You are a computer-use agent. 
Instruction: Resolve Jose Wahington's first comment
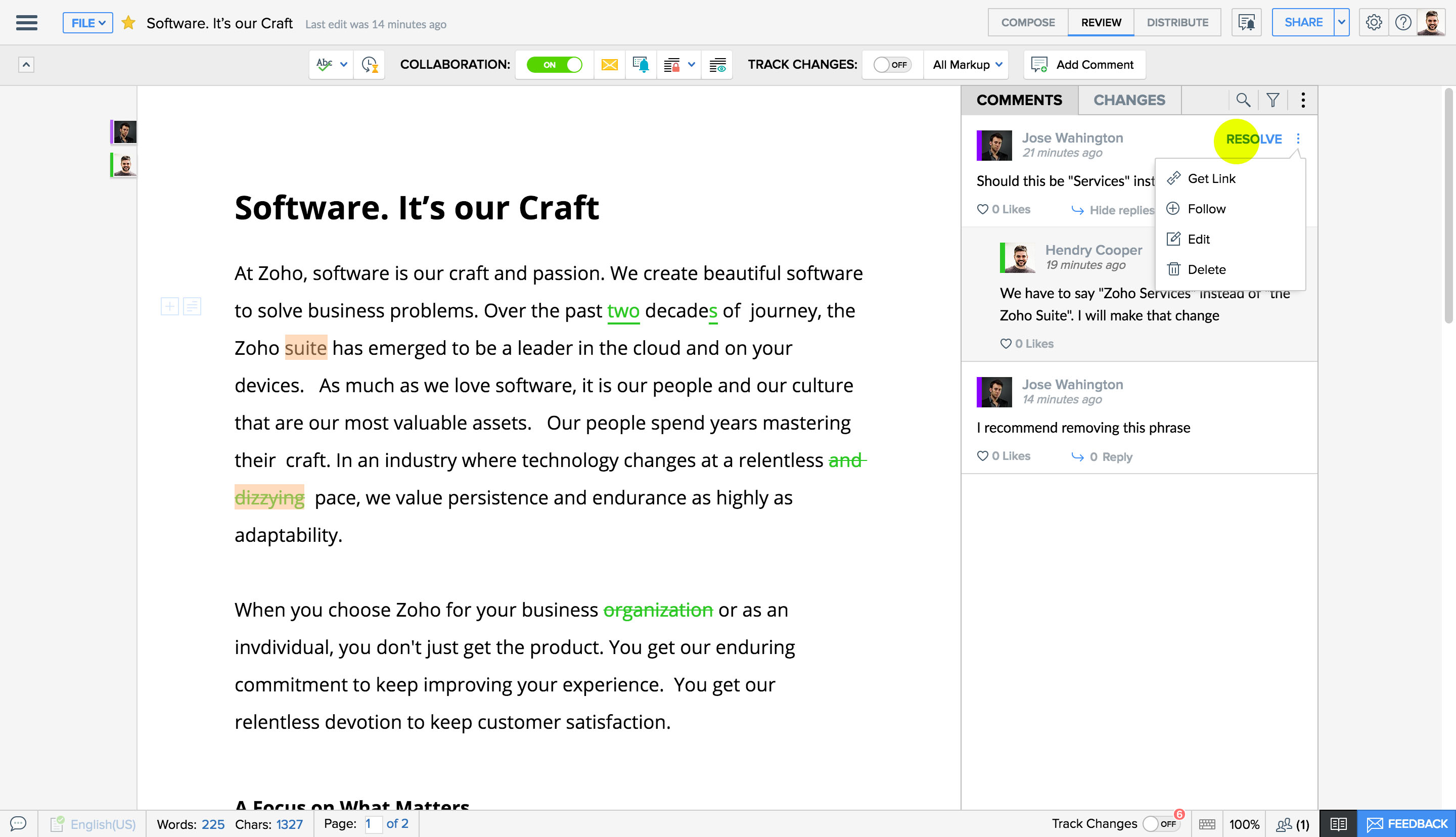(x=1253, y=139)
